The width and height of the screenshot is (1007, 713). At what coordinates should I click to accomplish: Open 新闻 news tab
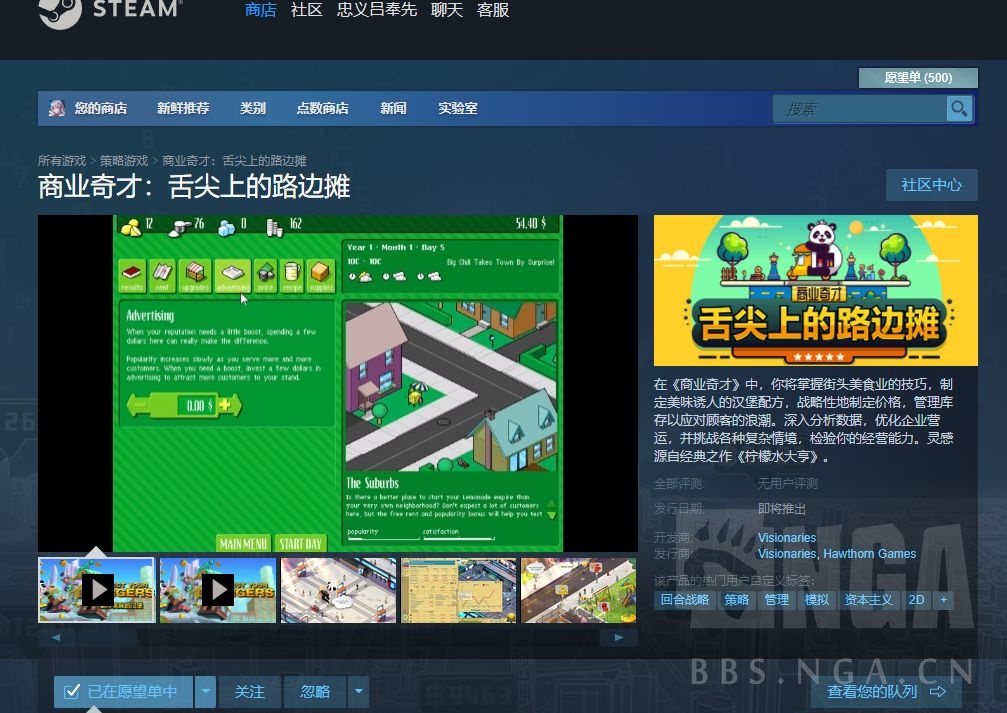coord(393,108)
